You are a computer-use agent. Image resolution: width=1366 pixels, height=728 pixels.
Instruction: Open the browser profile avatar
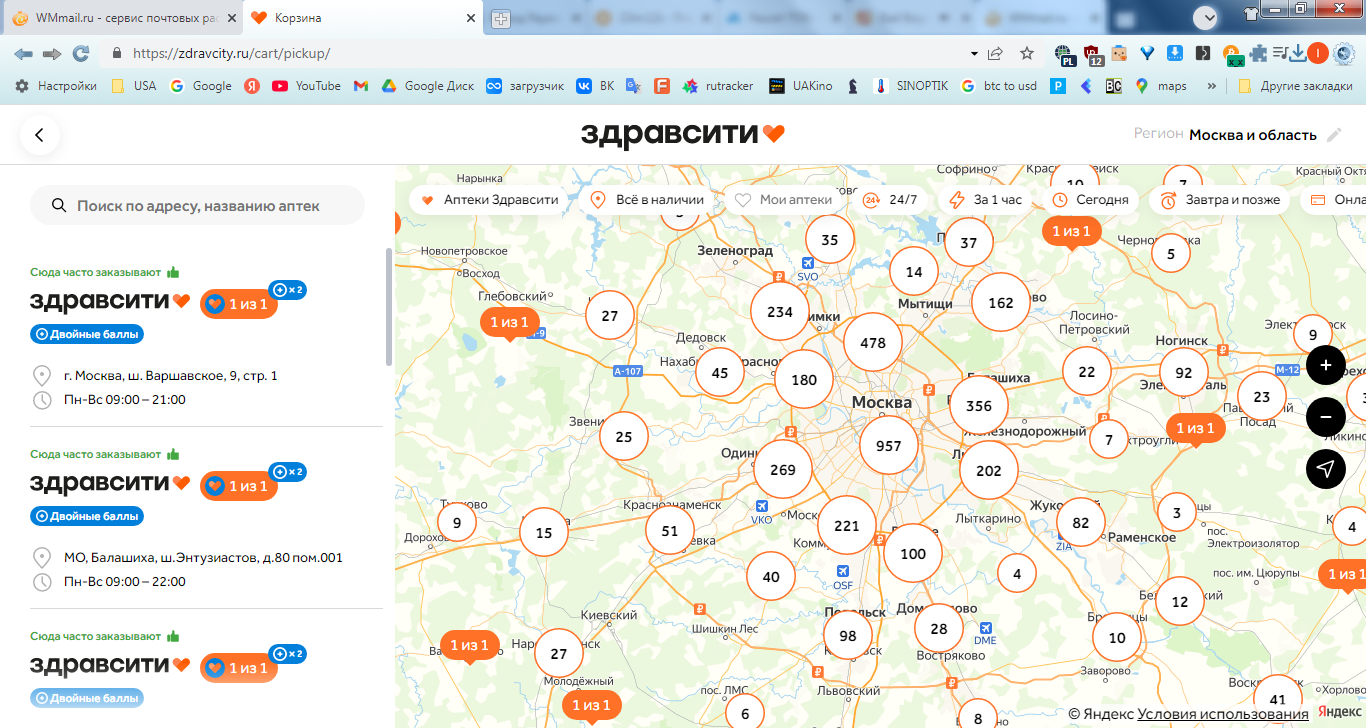click(x=1319, y=53)
